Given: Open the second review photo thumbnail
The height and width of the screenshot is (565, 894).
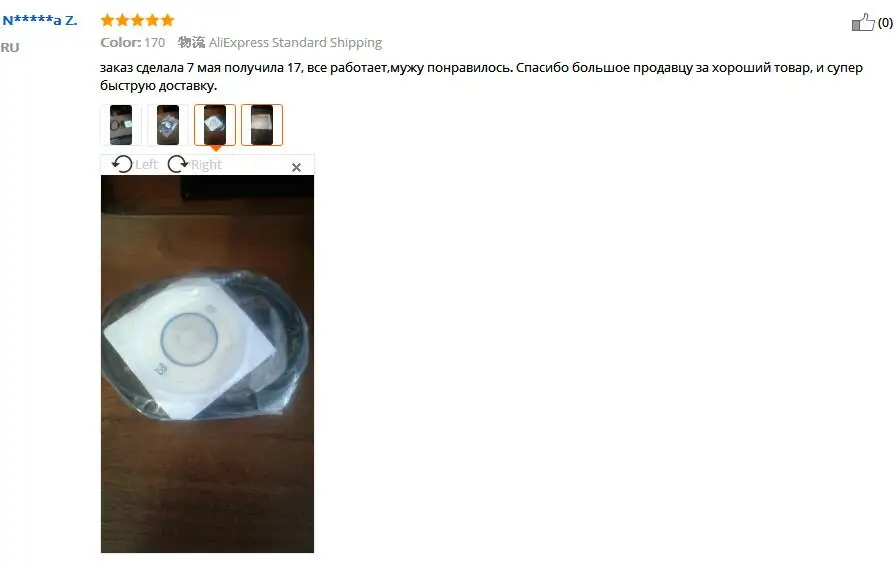Looking at the screenshot, I should pos(168,125).
